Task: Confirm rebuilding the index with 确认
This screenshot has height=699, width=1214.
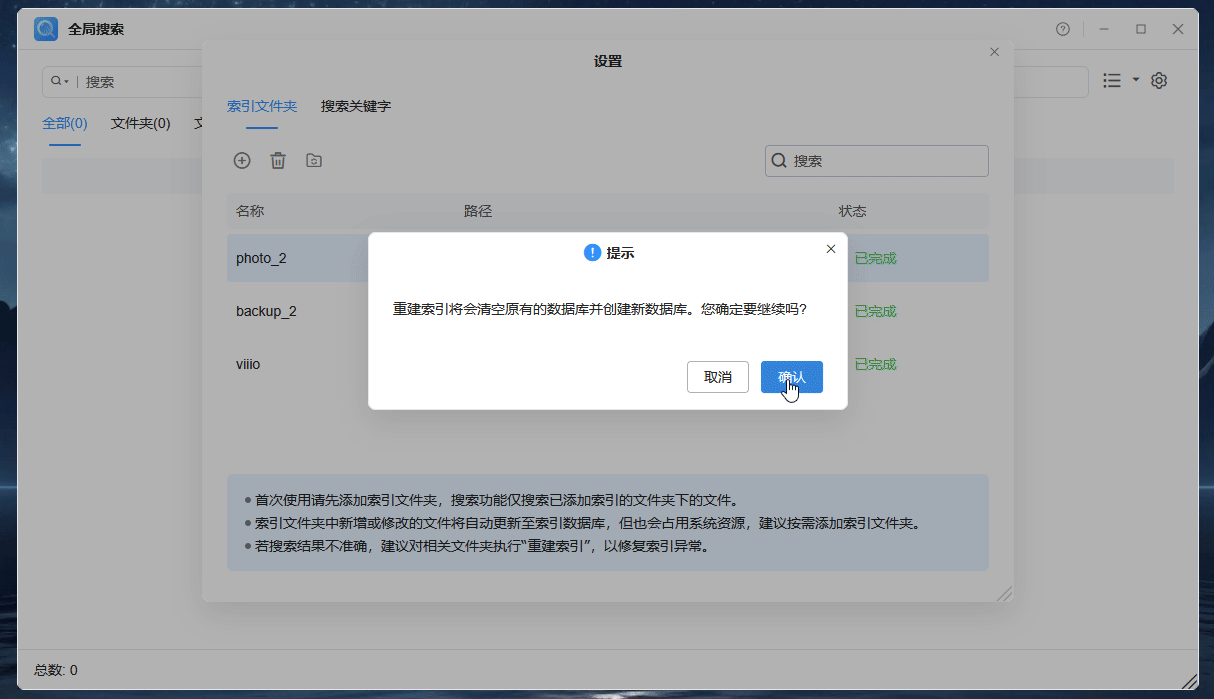Action: [791, 377]
